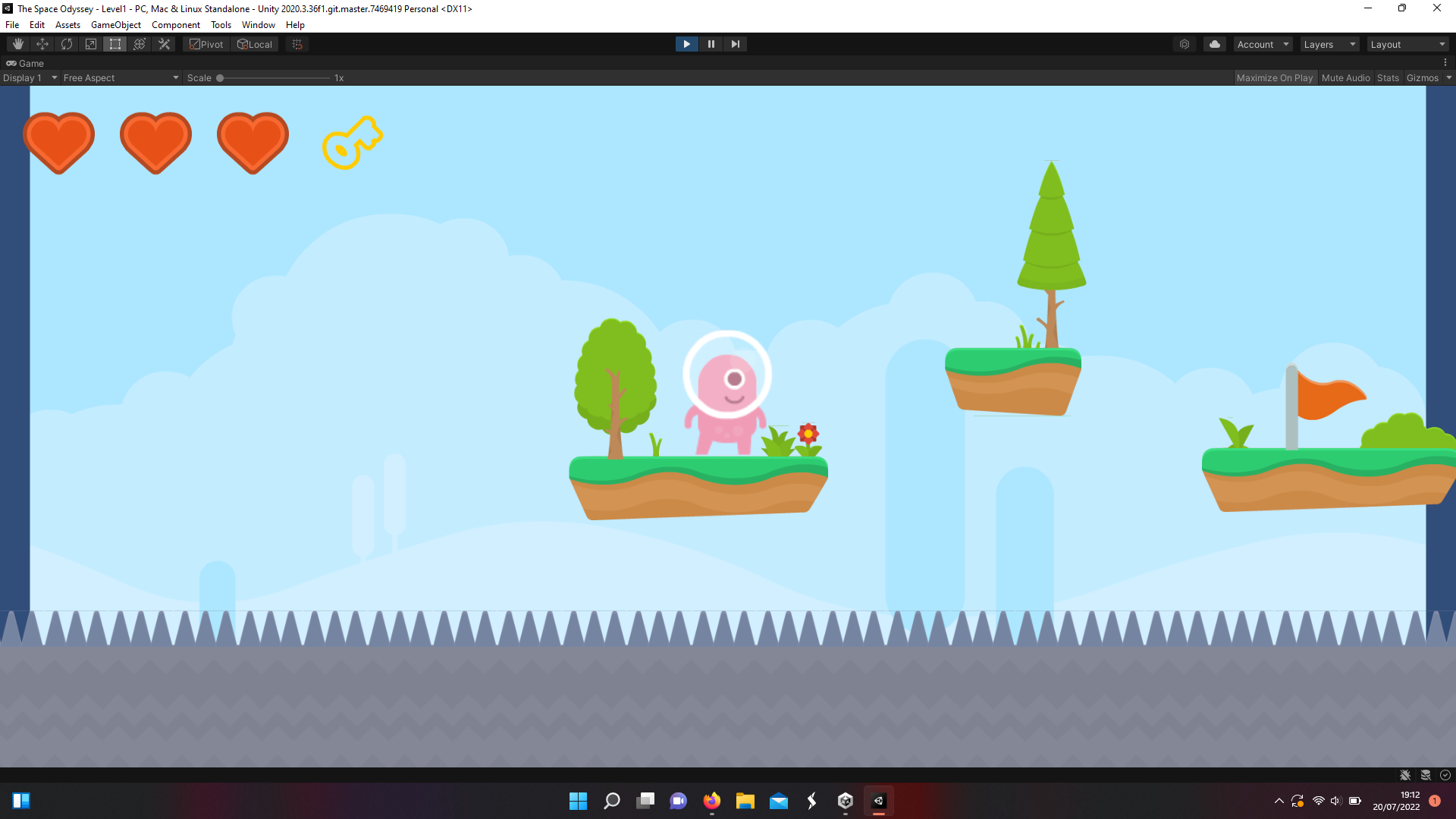Click Maximize On Play
This screenshot has height=819, width=1456.
coord(1275,77)
